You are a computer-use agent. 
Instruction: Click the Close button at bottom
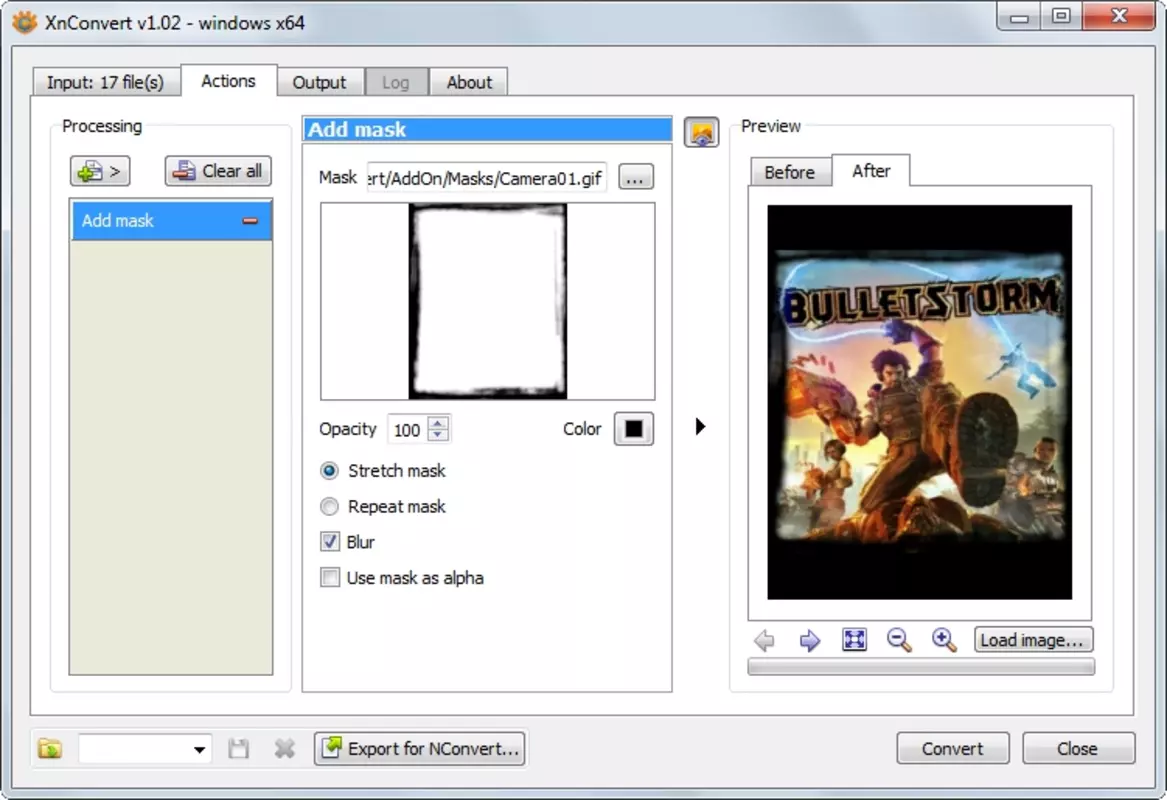coord(1078,749)
